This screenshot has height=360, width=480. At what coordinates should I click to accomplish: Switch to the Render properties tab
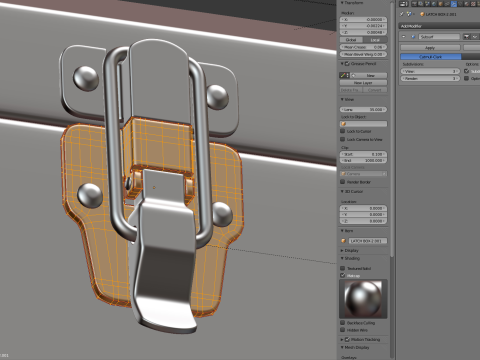414,4
